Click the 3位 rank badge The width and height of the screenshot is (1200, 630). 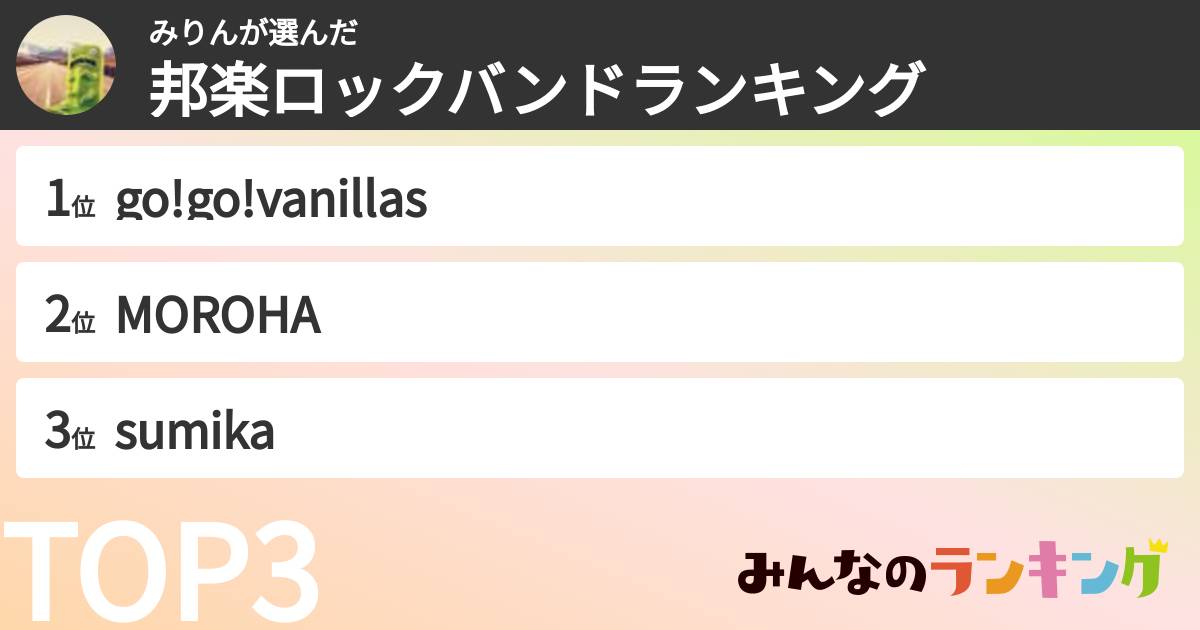pyautogui.click(x=70, y=431)
